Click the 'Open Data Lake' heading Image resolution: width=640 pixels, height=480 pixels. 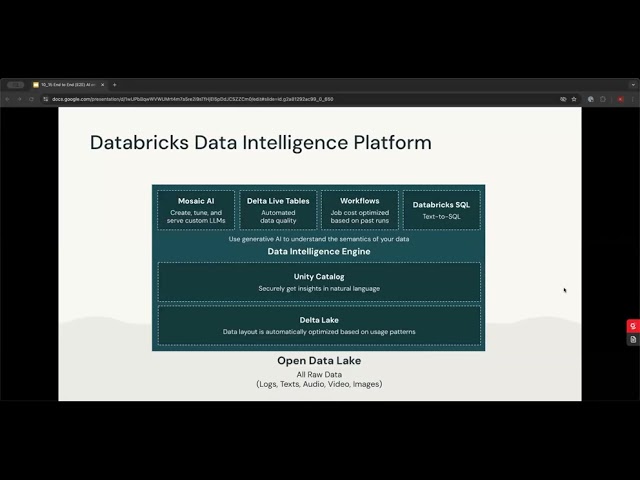(x=319, y=360)
